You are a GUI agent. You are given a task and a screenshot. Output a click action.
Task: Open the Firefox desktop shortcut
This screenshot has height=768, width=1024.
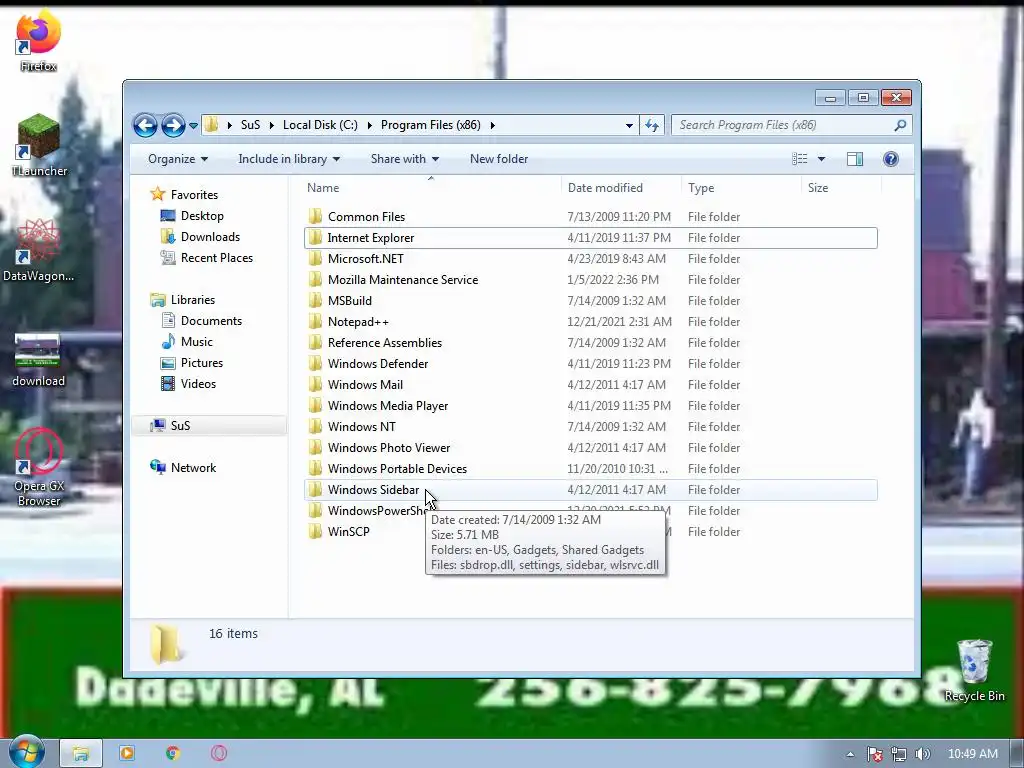(38, 39)
